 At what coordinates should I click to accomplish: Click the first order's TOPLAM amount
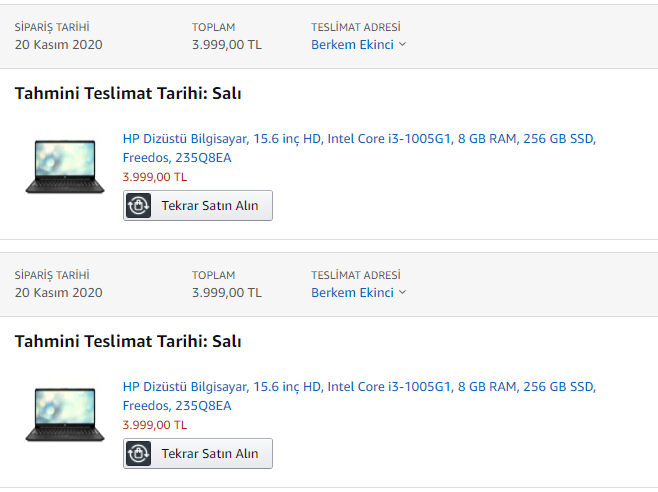point(227,44)
